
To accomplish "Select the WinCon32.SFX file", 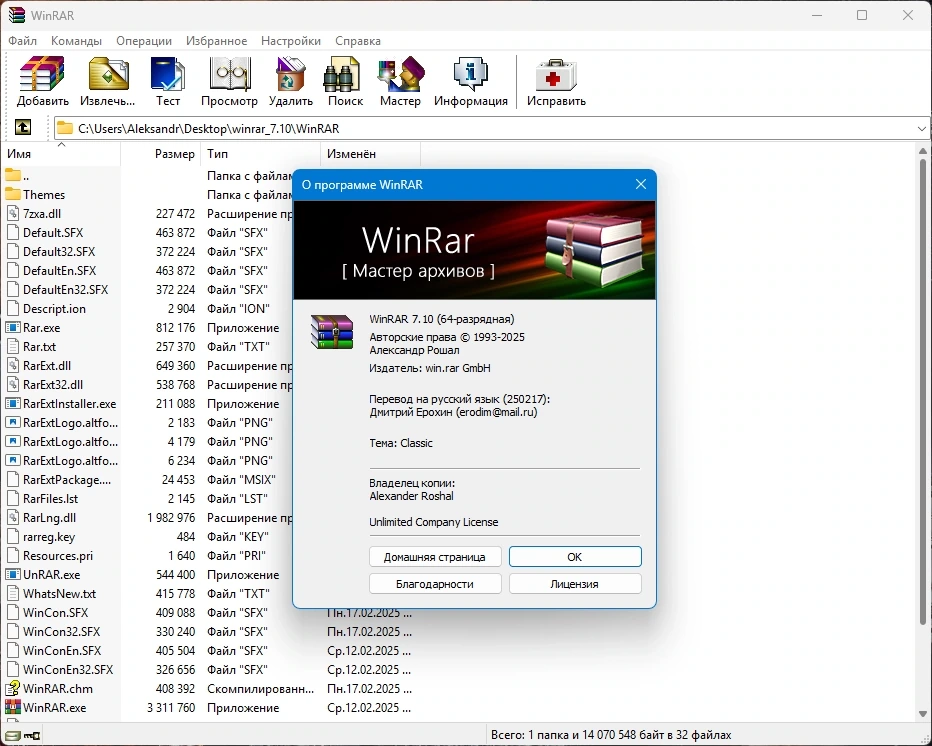I will pyautogui.click(x=61, y=631).
